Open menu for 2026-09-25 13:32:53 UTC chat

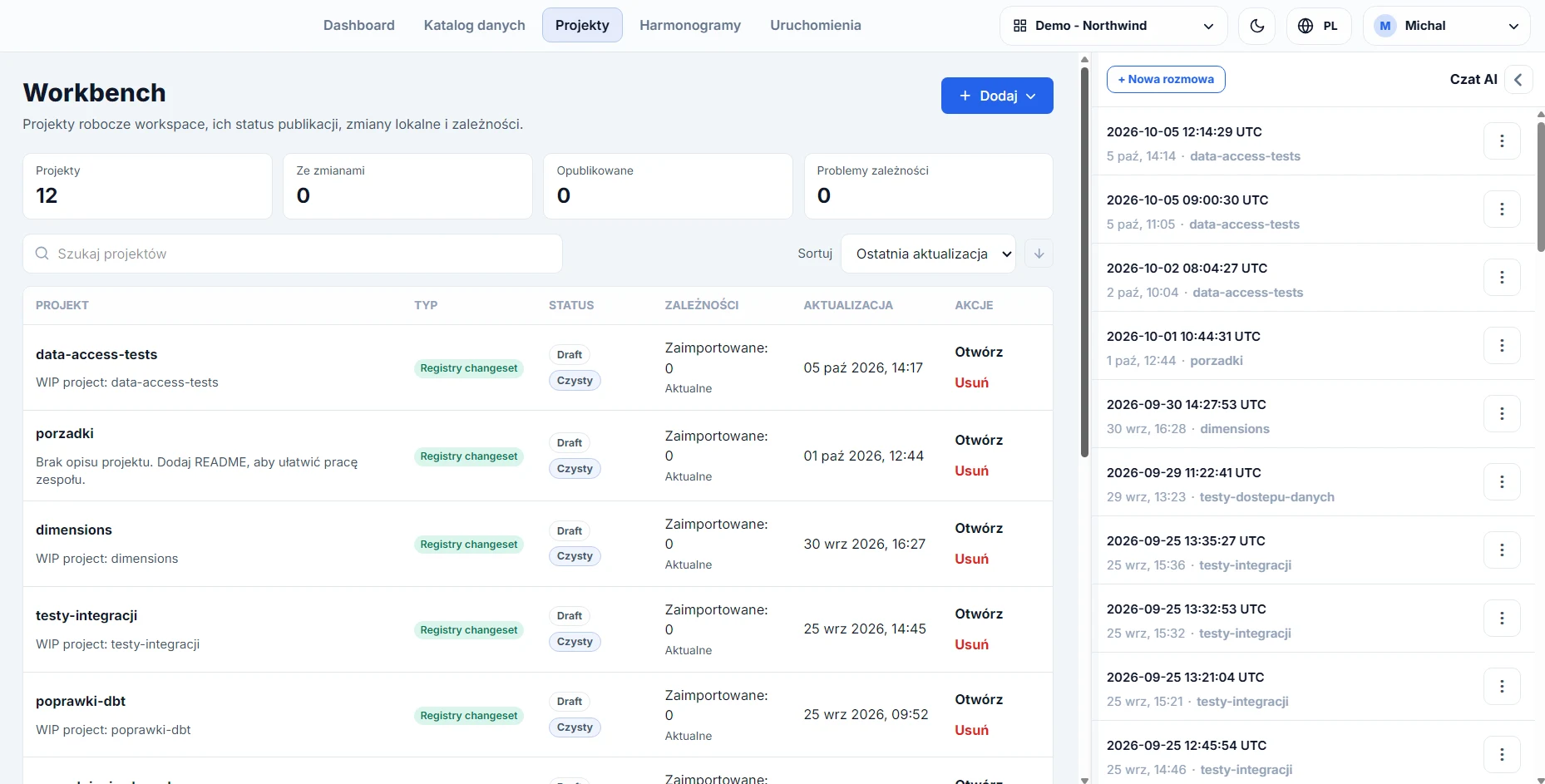(x=1502, y=619)
